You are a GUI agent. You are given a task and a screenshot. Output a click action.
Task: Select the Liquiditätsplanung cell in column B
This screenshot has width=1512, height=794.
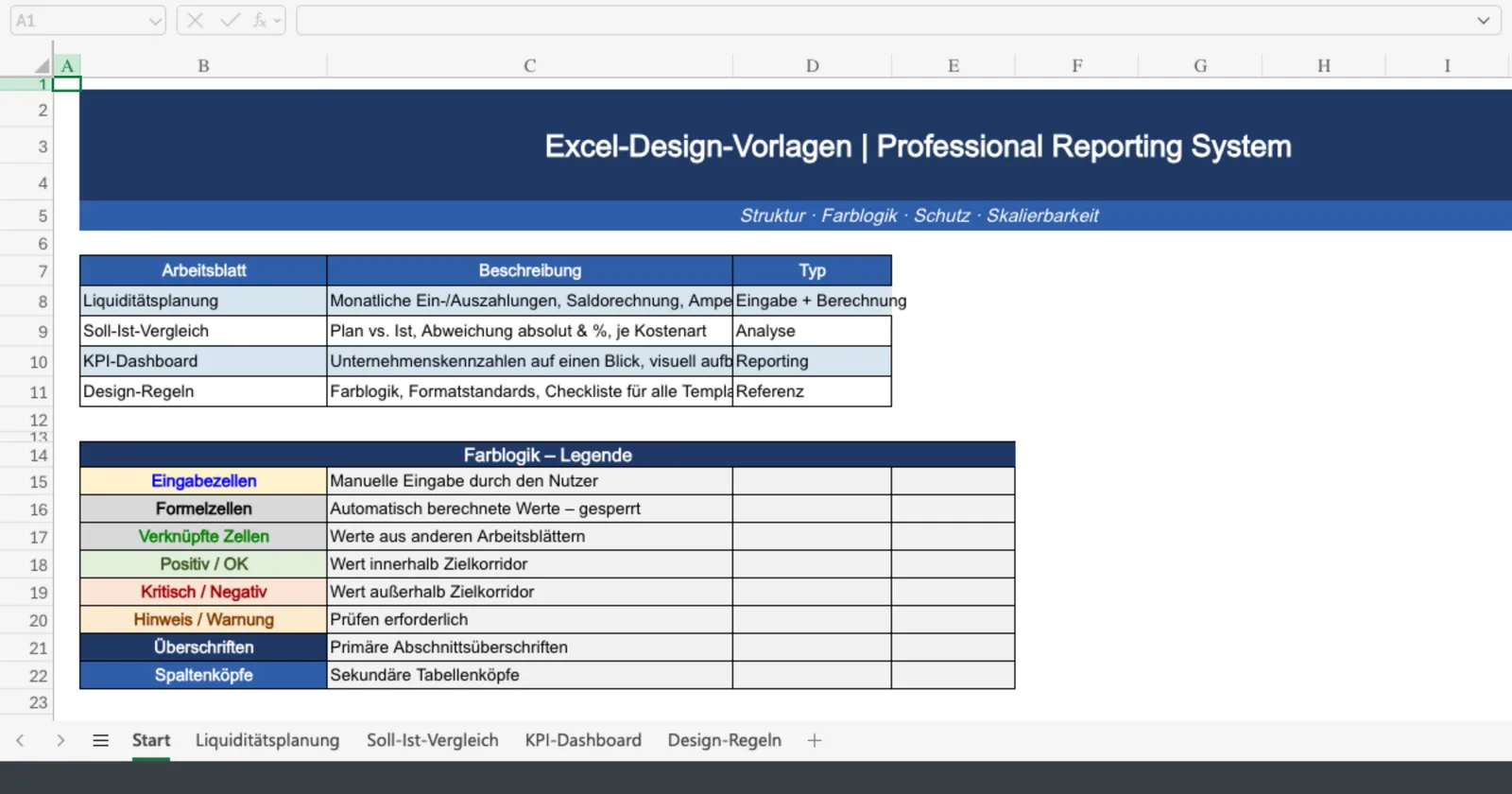pyautogui.click(x=203, y=301)
